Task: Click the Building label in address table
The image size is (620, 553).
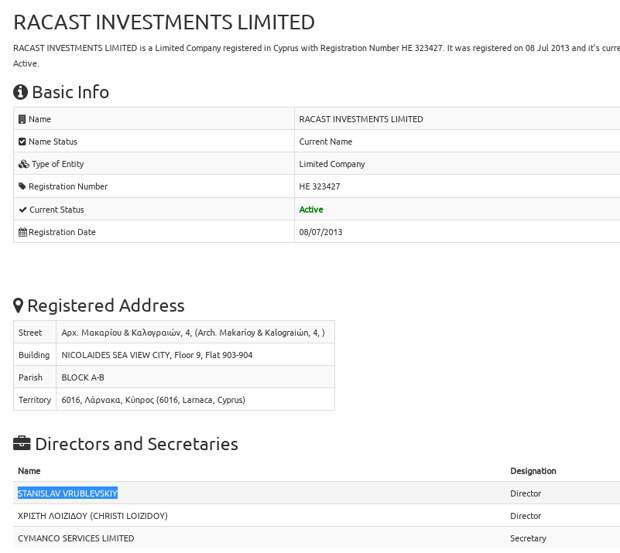Action: tap(34, 355)
